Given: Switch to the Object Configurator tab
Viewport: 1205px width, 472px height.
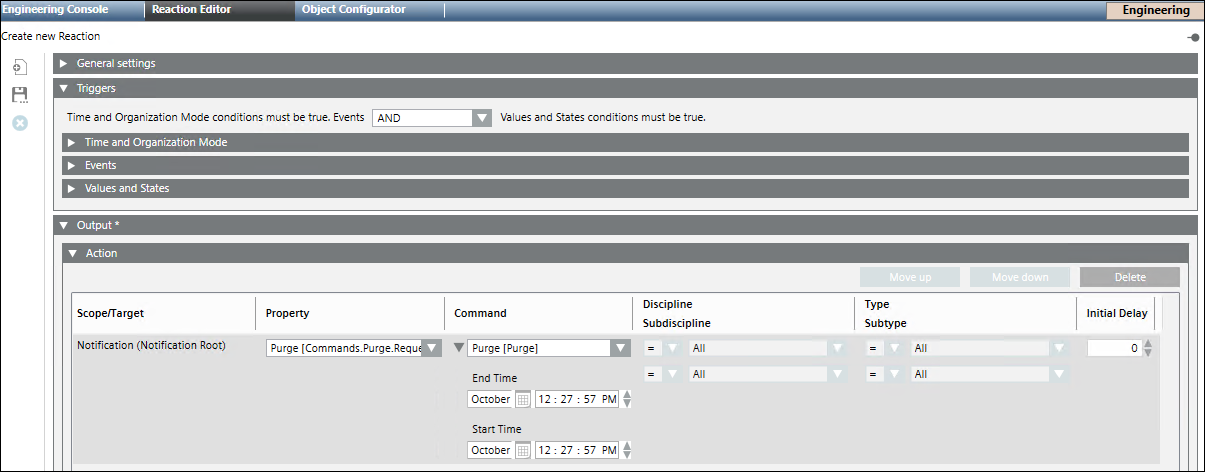Looking at the screenshot, I should coord(354,10).
